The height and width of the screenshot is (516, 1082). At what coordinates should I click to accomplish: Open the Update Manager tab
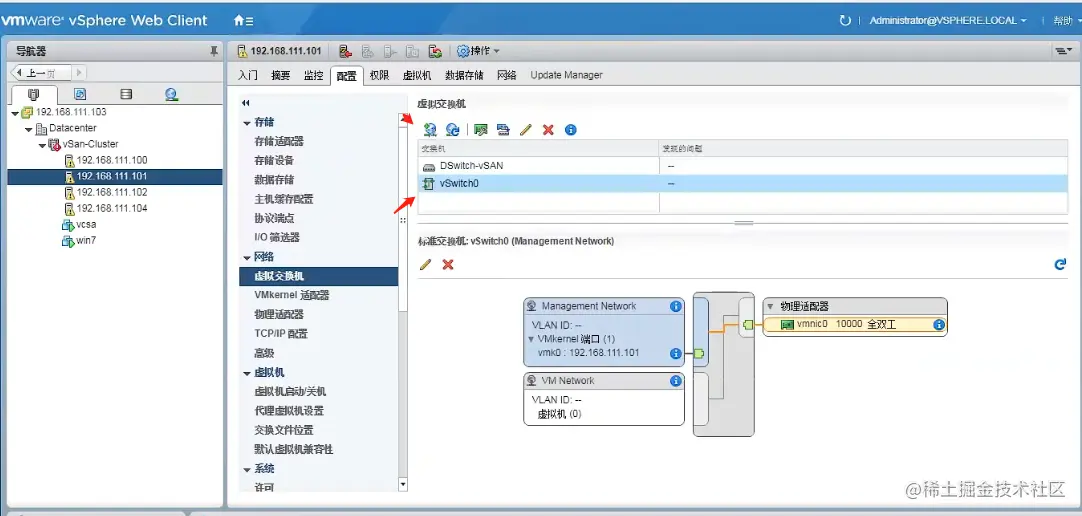pos(566,75)
